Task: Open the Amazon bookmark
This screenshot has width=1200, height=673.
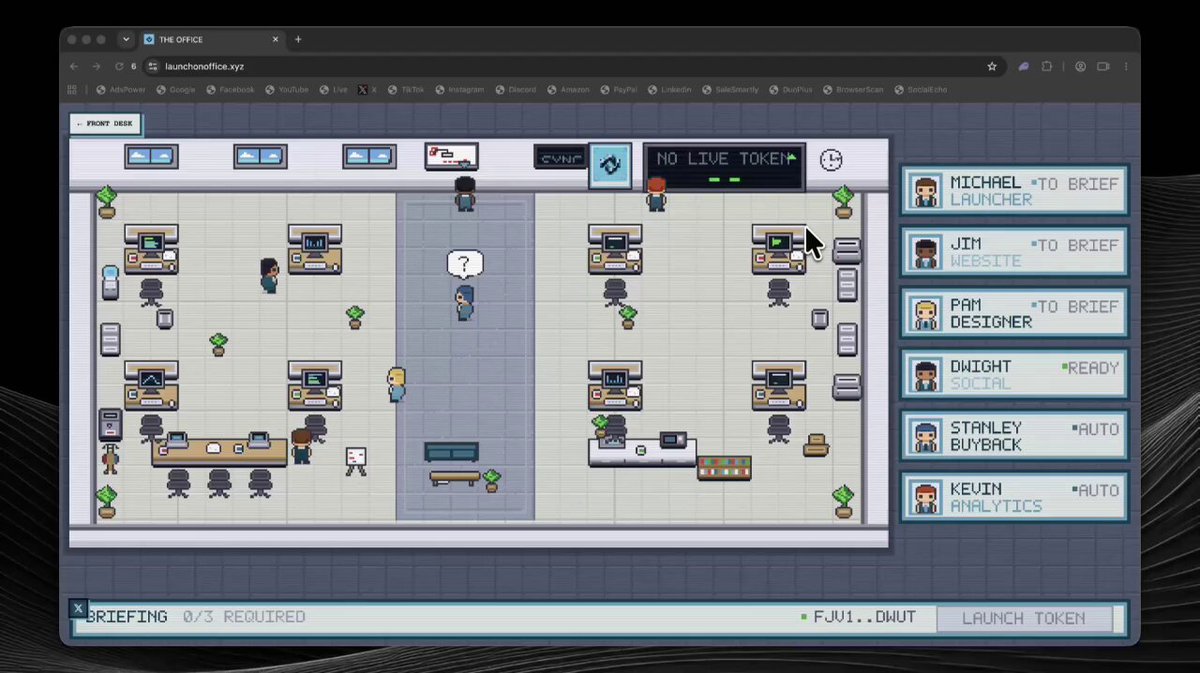Action: pos(567,90)
